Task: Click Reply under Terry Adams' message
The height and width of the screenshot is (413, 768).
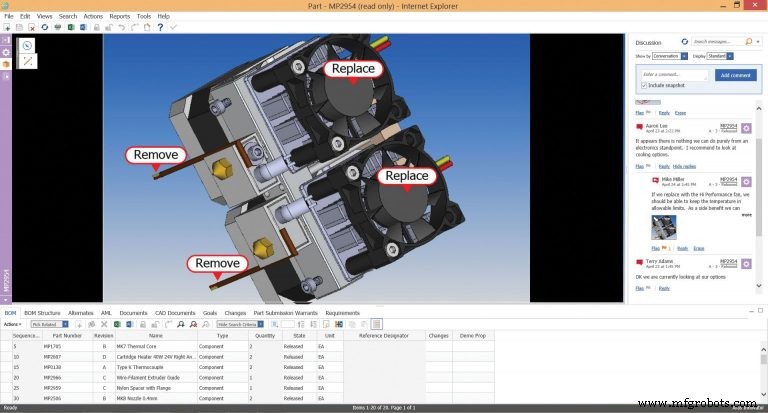Action: pos(664,288)
